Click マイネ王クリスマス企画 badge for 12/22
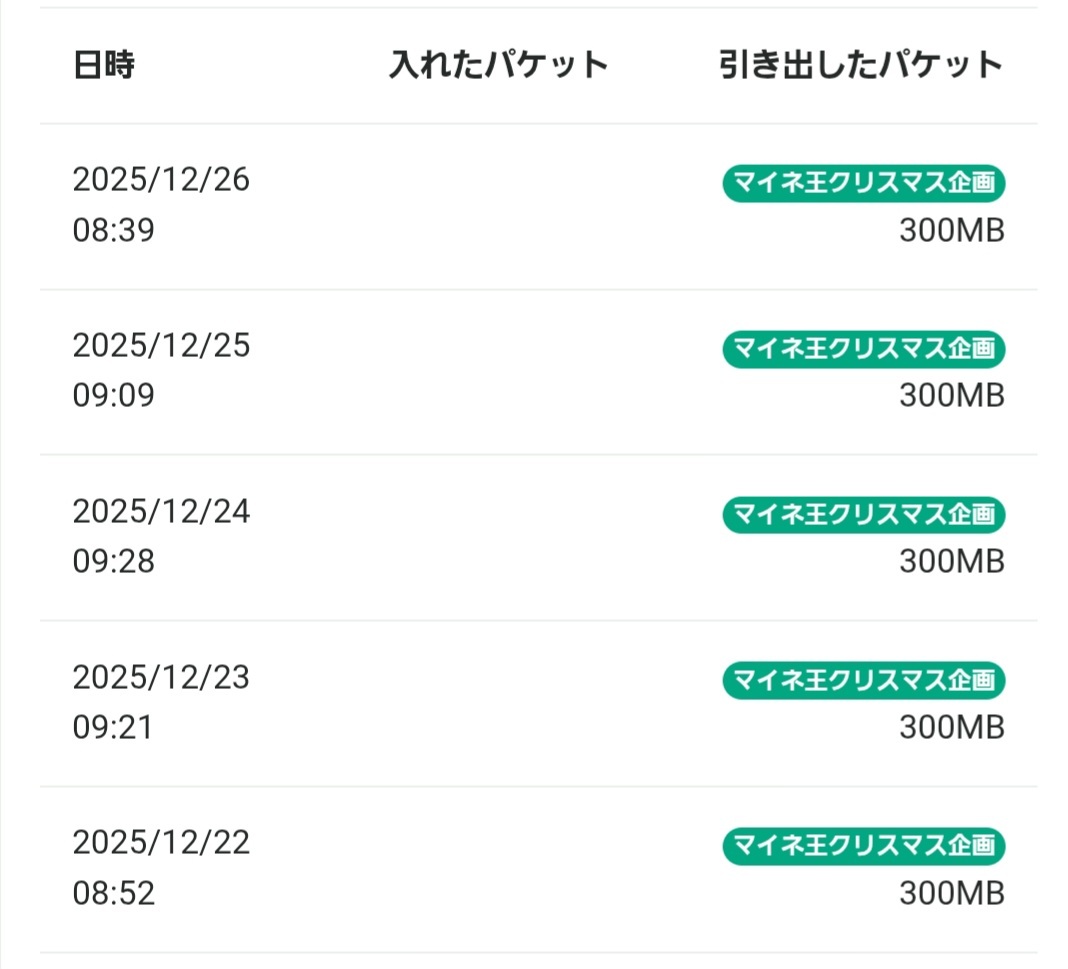 click(863, 846)
